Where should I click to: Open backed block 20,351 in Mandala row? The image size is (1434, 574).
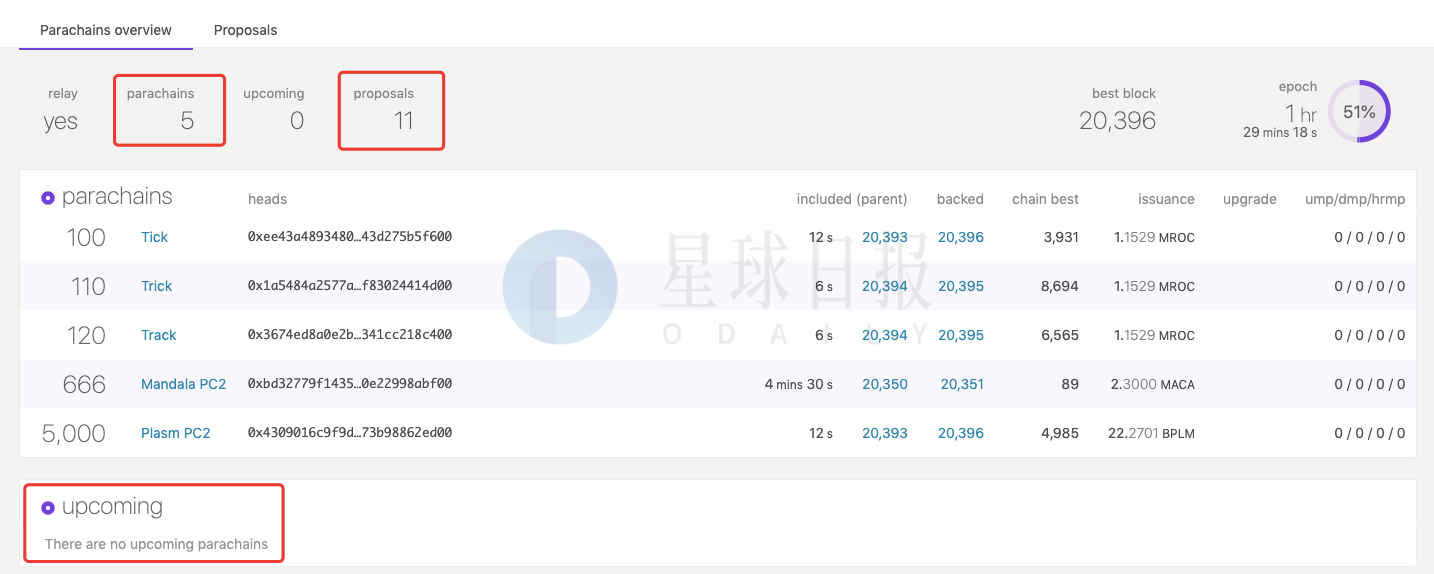tap(962, 384)
